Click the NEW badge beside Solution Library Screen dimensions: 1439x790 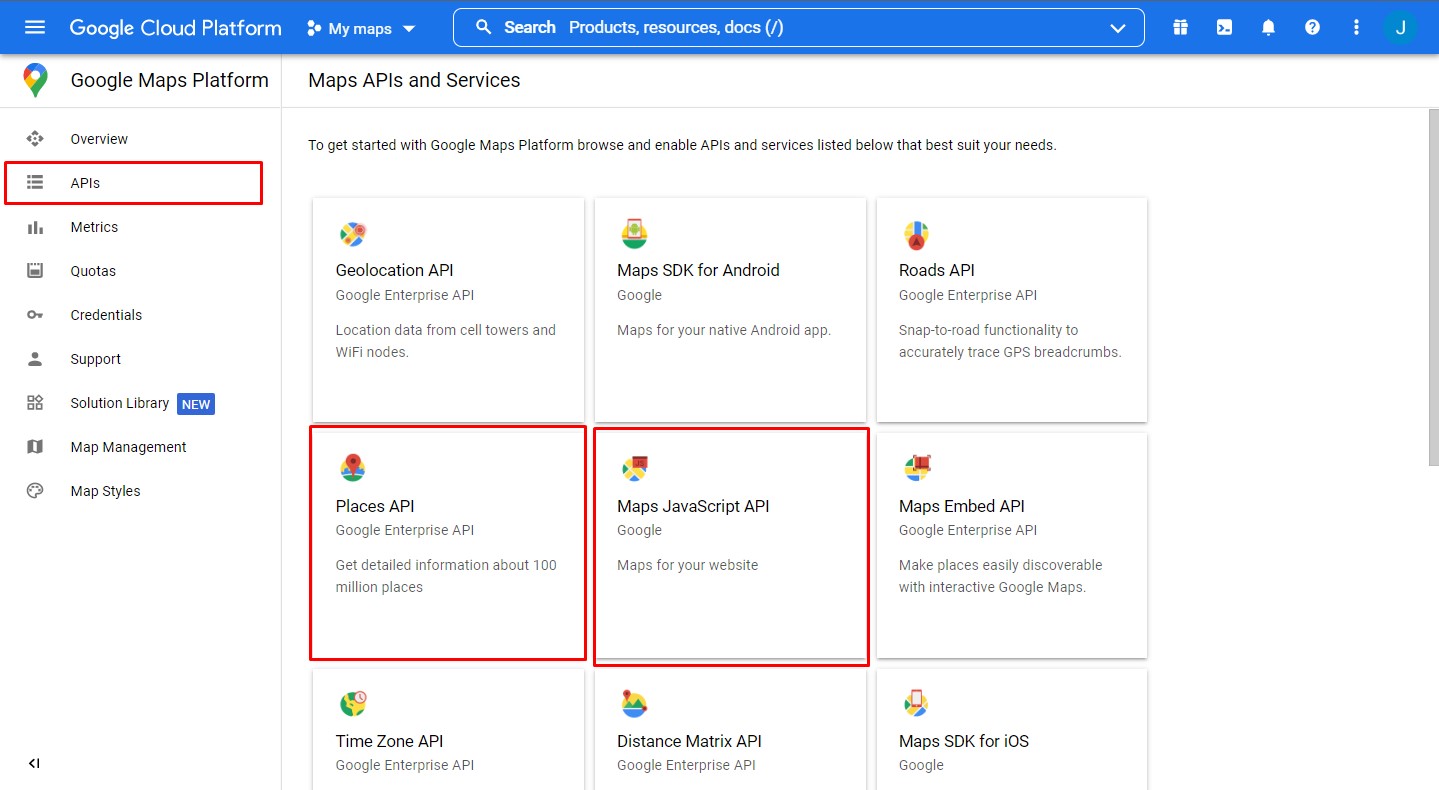point(196,404)
